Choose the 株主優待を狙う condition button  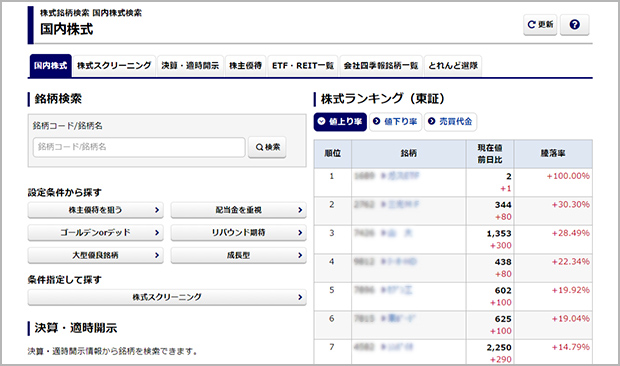point(95,210)
